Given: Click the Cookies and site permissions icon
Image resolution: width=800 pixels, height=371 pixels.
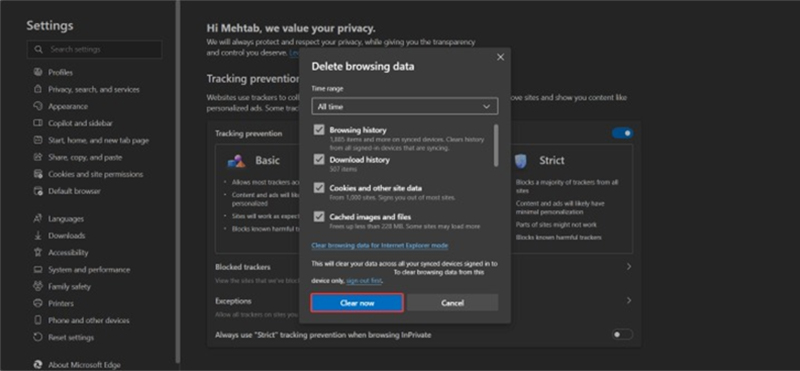Looking at the screenshot, I should (x=38, y=174).
